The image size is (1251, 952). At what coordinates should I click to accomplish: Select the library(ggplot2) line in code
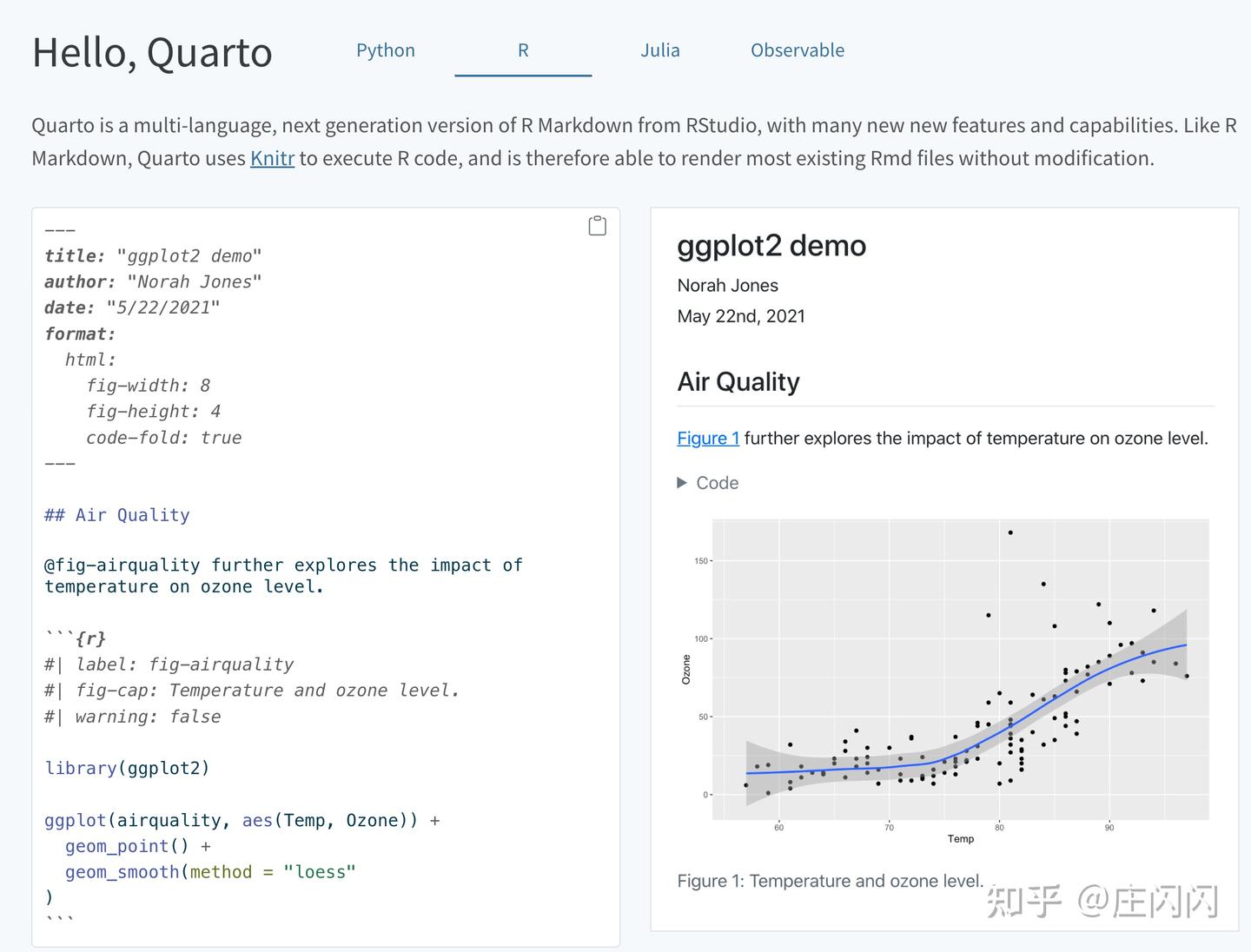(x=126, y=768)
